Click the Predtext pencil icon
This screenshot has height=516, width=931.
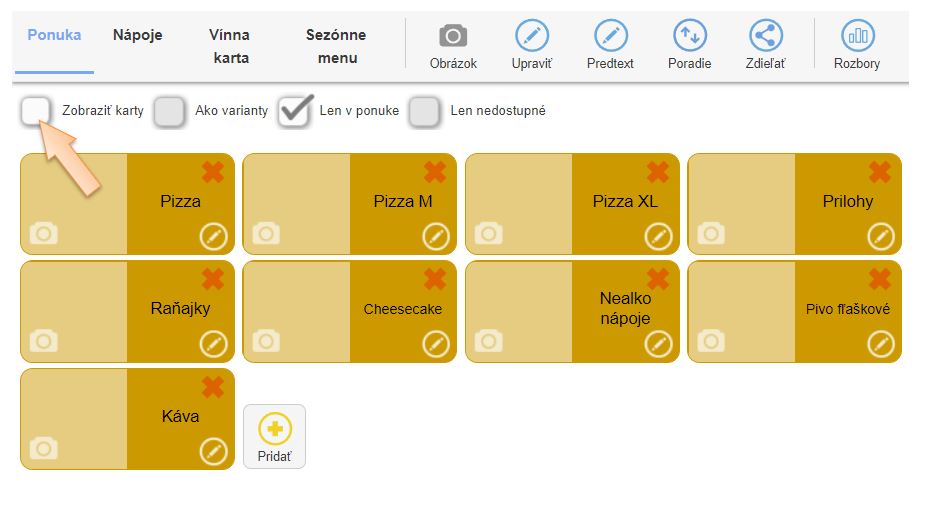click(610, 36)
